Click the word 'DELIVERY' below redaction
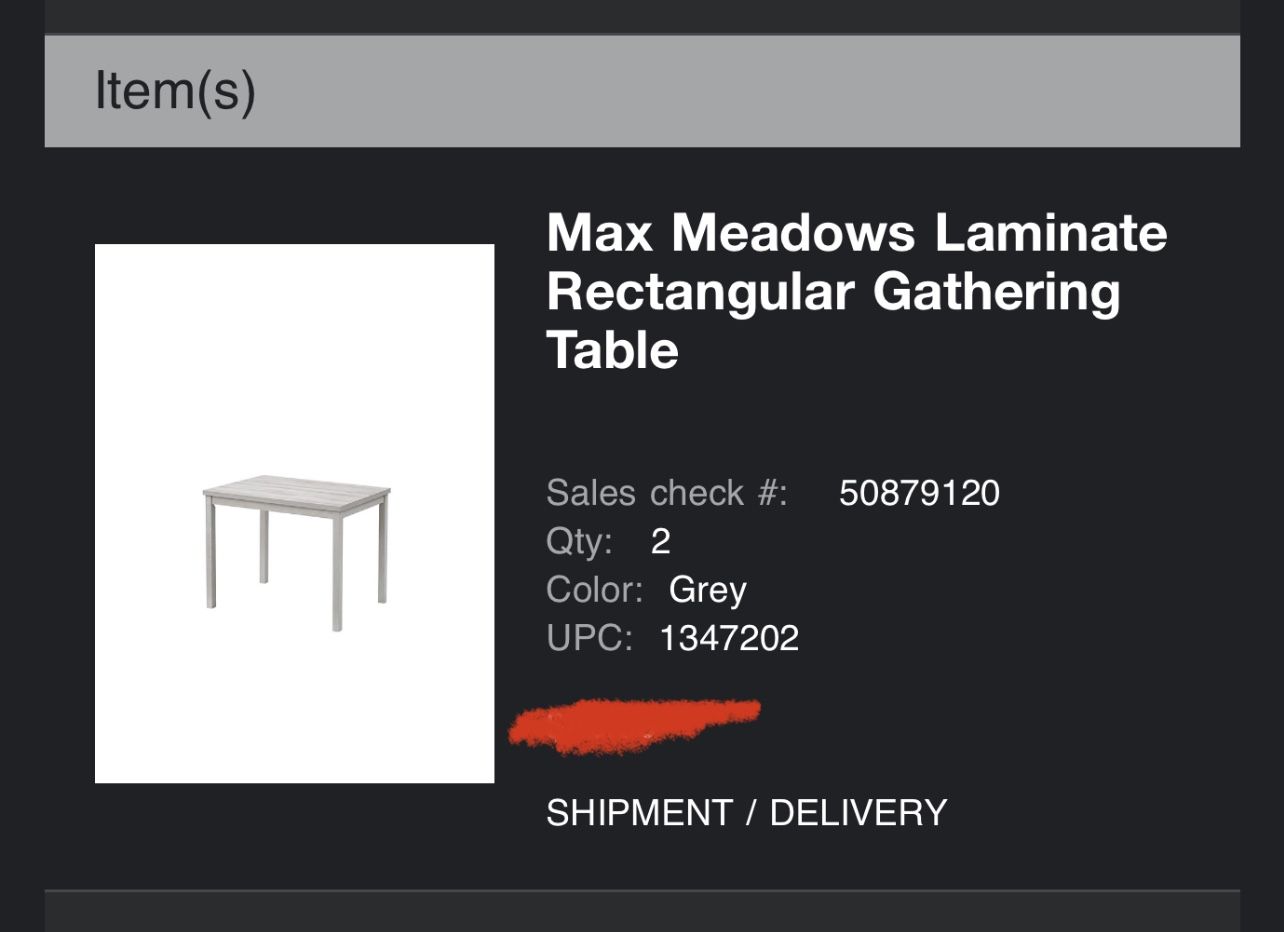 [858, 812]
